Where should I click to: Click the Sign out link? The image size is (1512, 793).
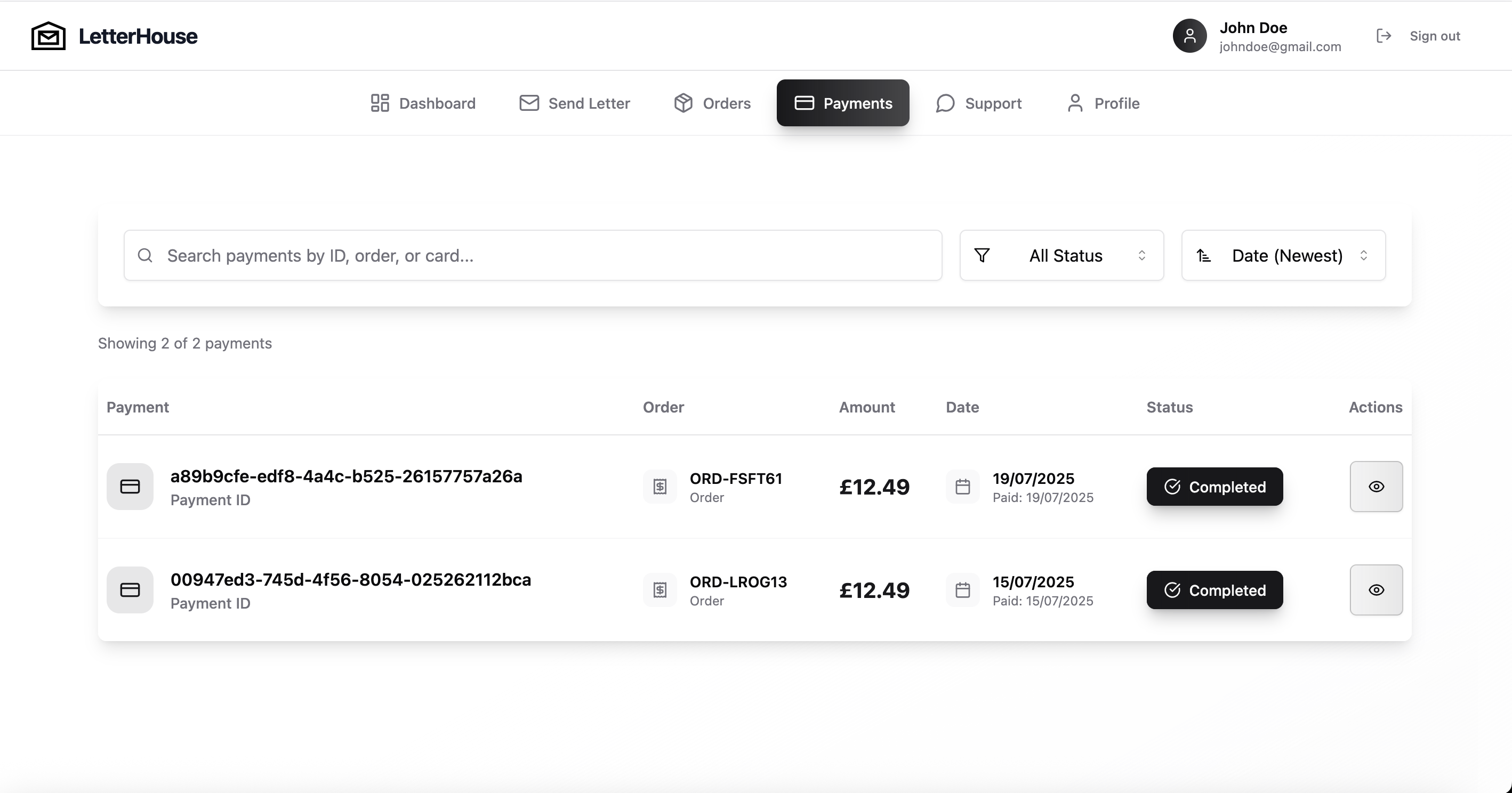point(1418,36)
